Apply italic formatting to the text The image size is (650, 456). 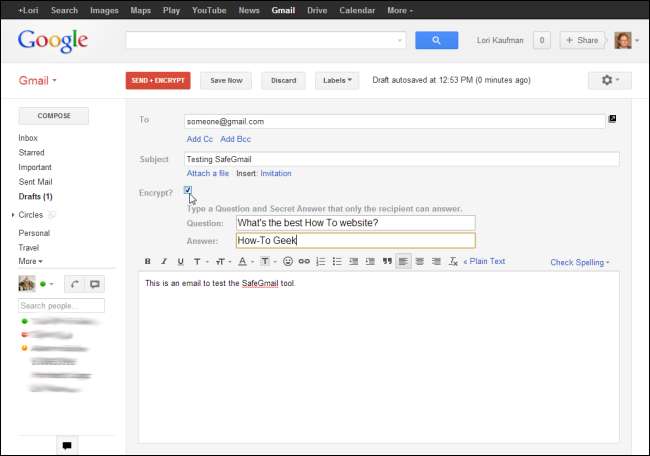pyautogui.click(x=164, y=262)
